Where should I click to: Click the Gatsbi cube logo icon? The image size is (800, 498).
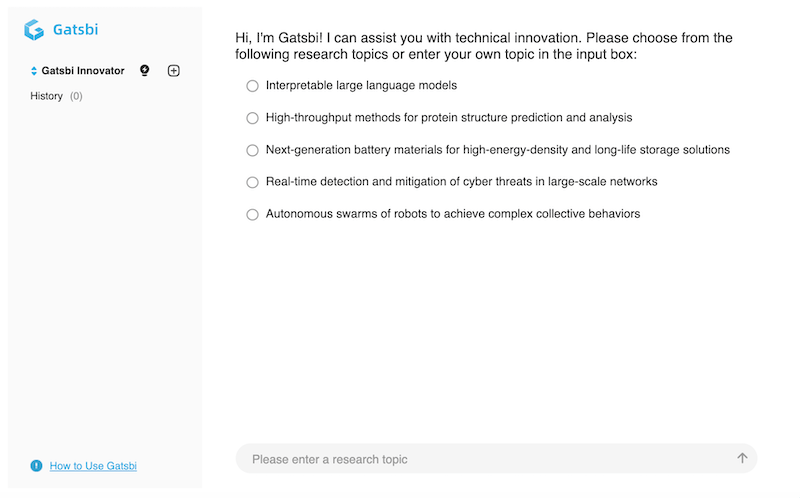point(34,30)
